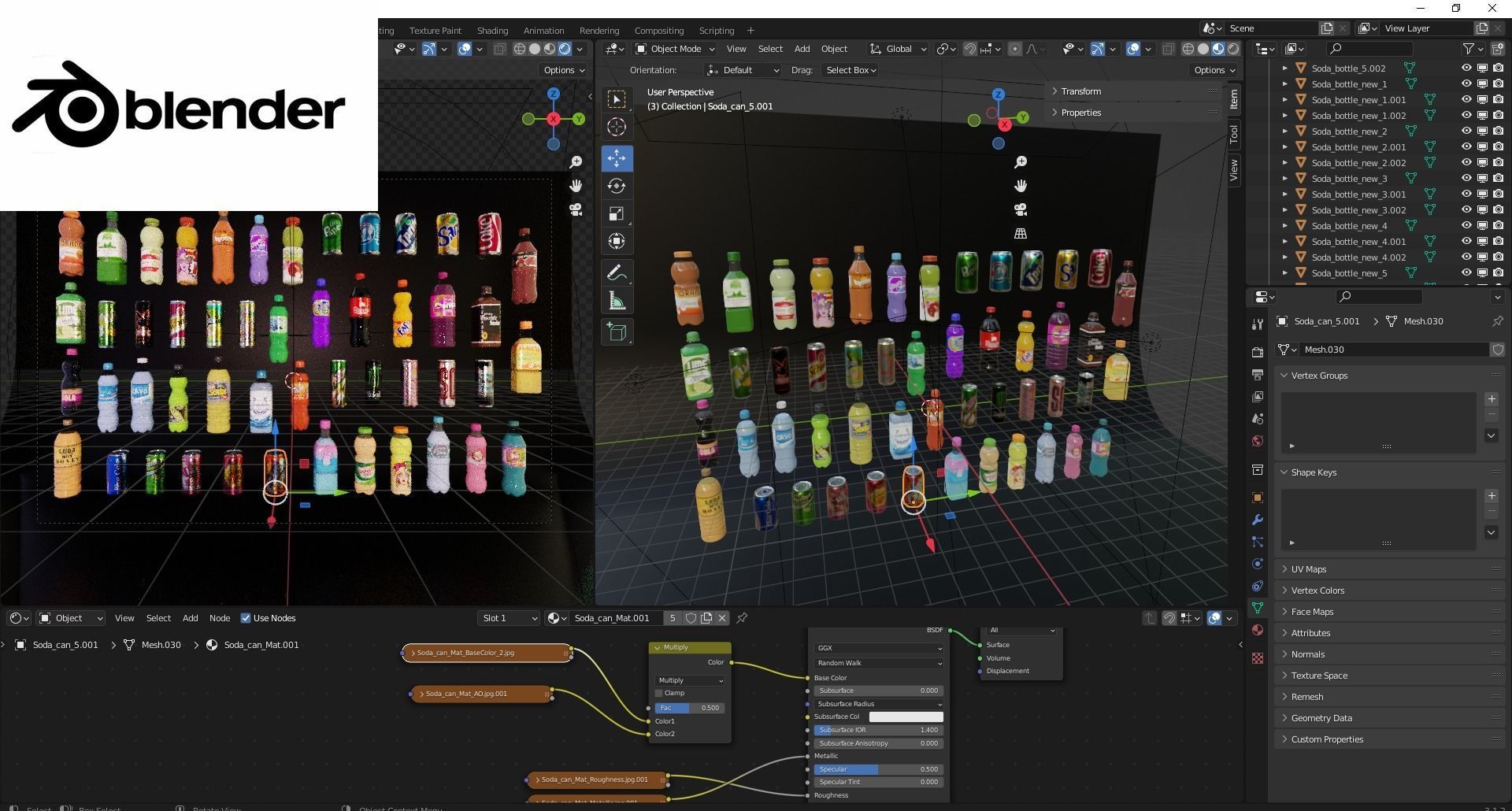
Task: Hide Soda_bottle_5.002 in viewport via eye icon
Action: coord(1466,69)
